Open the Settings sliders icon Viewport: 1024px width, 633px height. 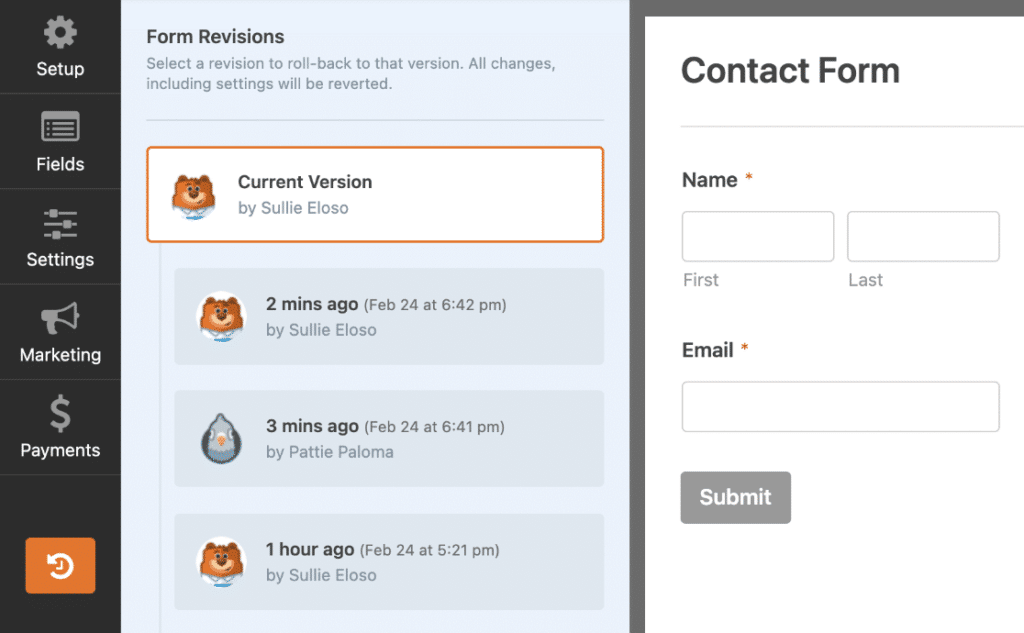point(60,225)
